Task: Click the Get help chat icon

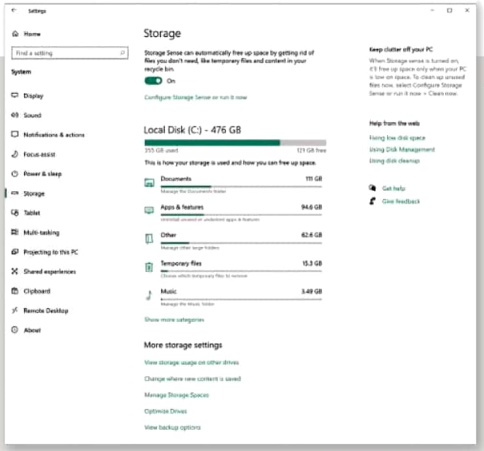Action: click(x=372, y=188)
